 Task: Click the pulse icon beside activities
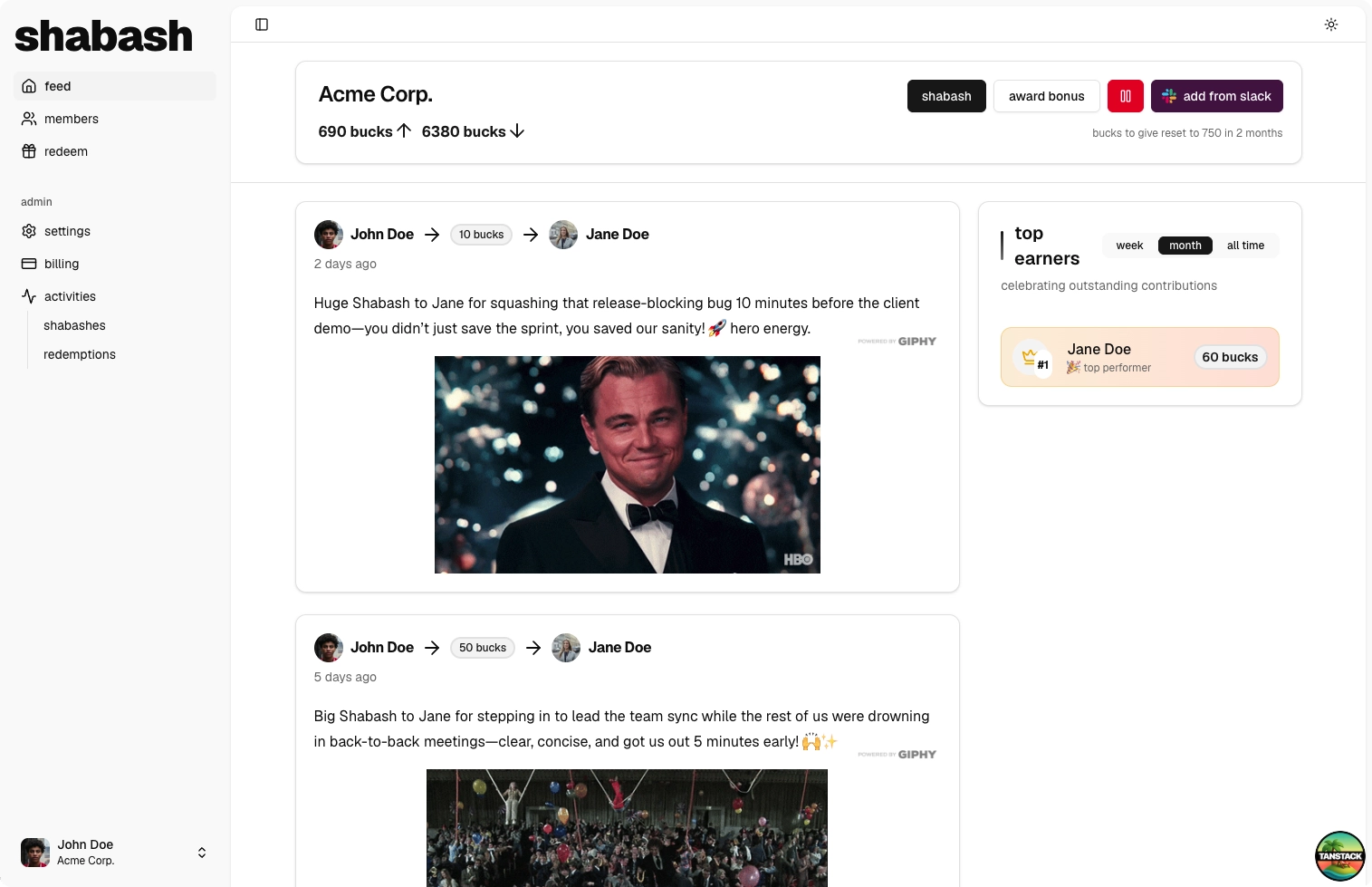tap(29, 296)
